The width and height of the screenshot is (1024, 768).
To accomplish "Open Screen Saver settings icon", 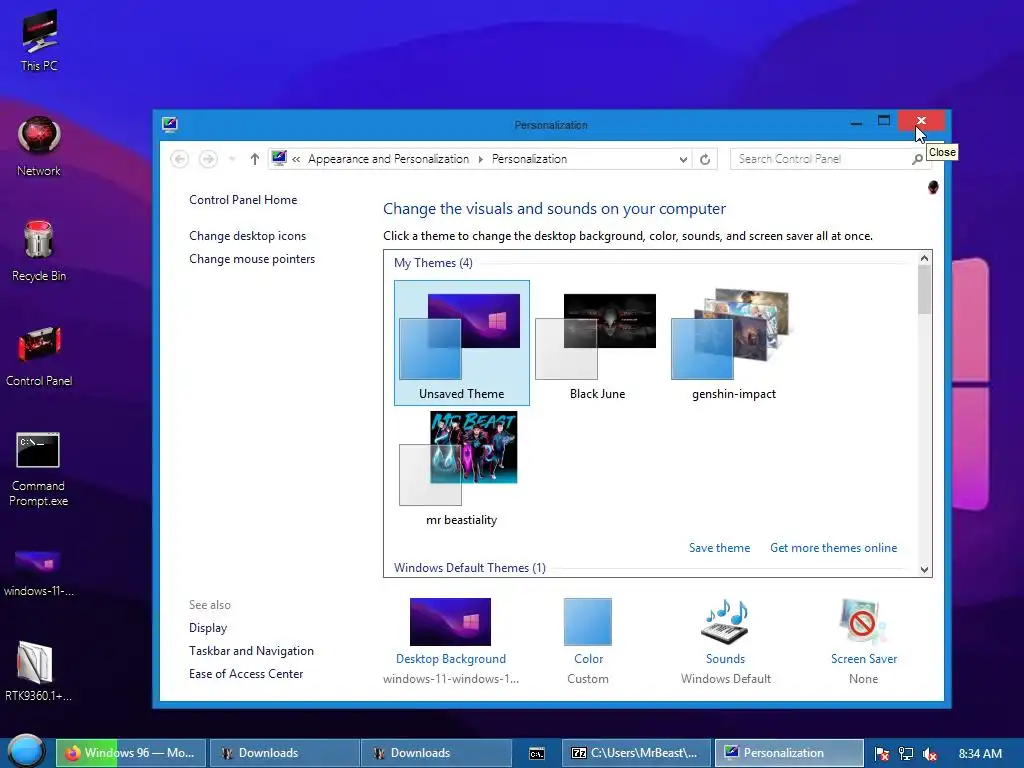I will pos(863,622).
